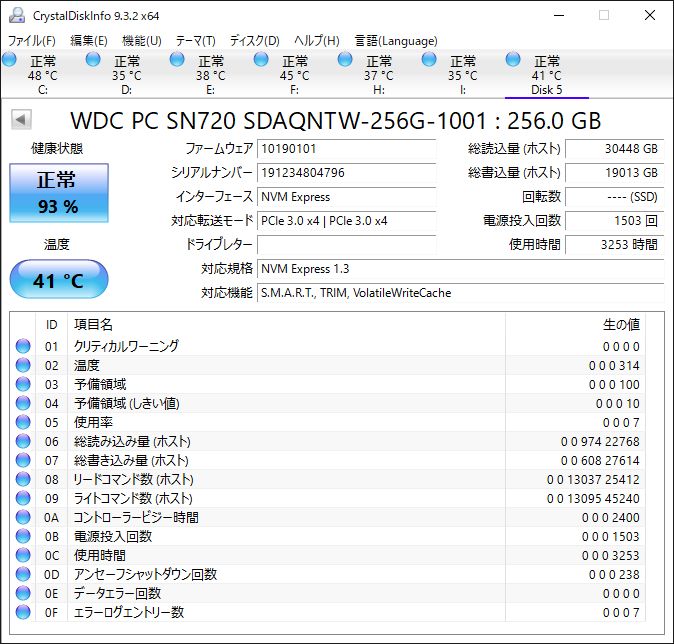Click status orb for 0D アンセーフシャットダウン回数
The image size is (674, 644).
[23, 574]
